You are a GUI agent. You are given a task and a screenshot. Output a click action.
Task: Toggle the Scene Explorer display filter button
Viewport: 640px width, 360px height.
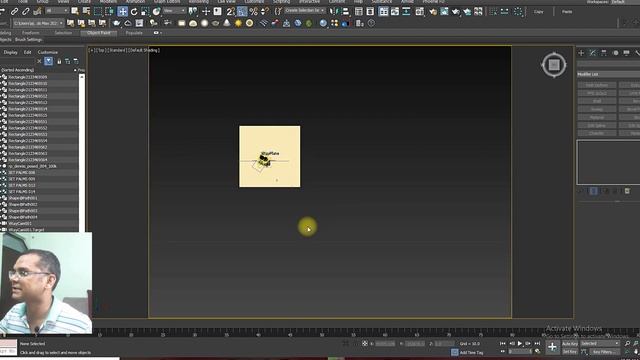[x=49, y=61]
